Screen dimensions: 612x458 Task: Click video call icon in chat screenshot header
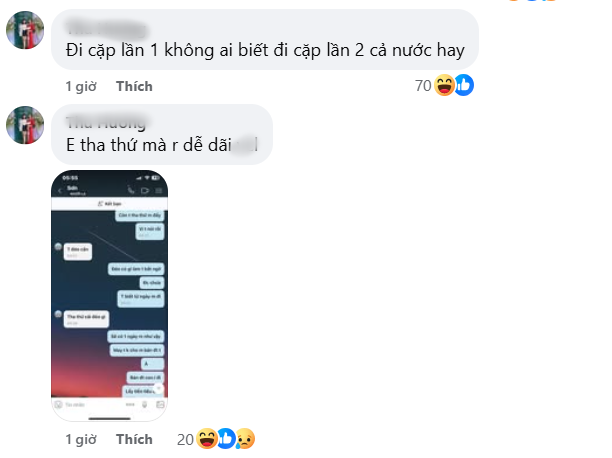(145, 191)
